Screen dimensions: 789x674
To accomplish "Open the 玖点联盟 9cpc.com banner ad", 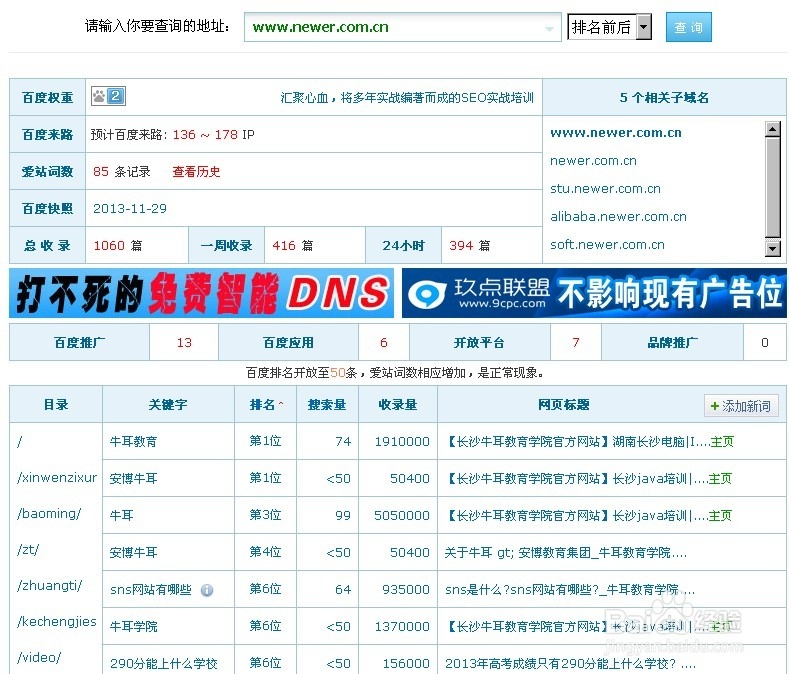I will click(594, 293).
